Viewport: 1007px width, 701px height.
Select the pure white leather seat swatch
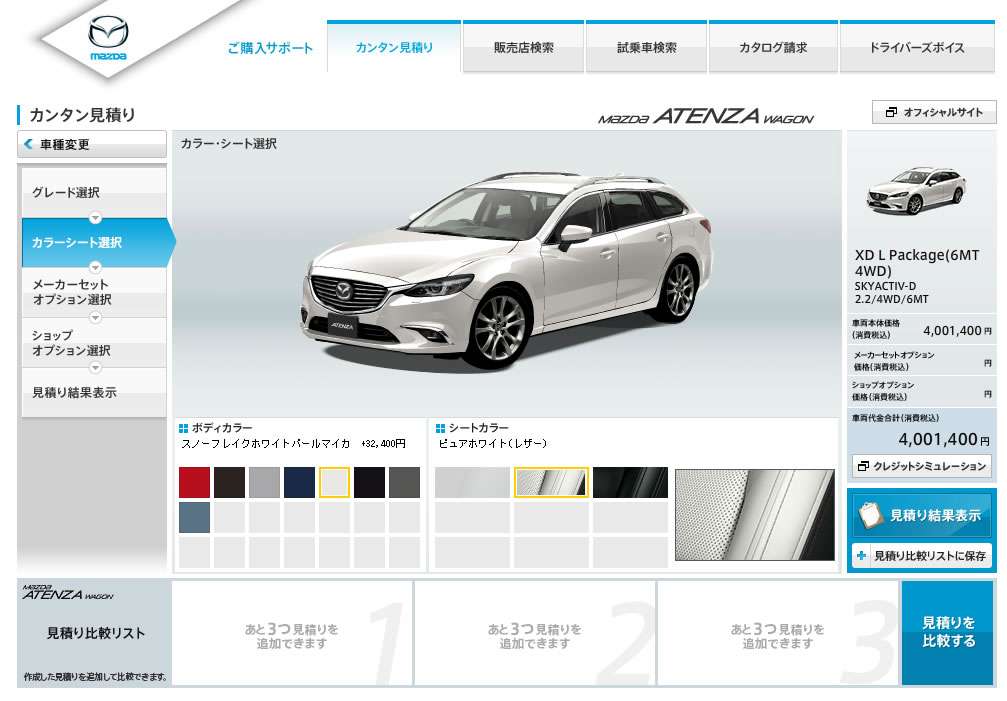(551, 482)
